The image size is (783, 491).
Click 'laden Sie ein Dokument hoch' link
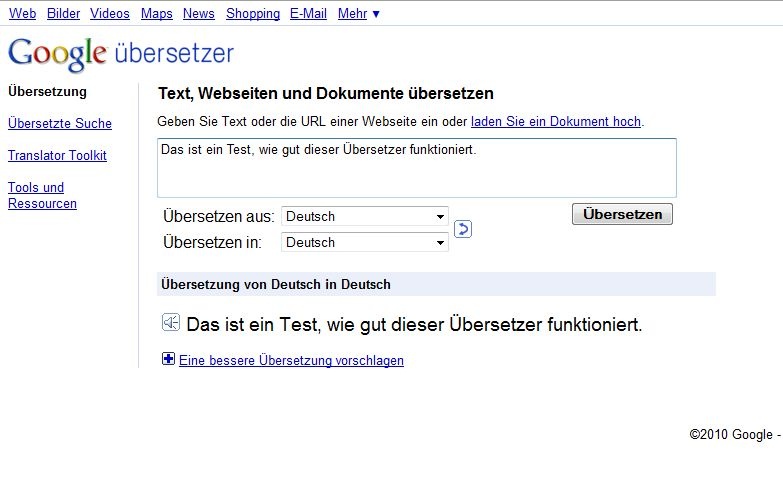point(556,121)
